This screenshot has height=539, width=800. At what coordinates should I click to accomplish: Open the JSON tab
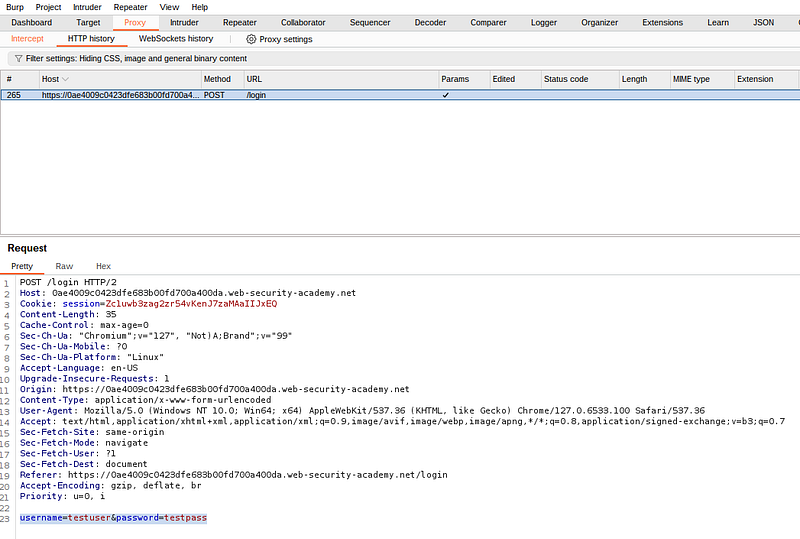[763, 22]
